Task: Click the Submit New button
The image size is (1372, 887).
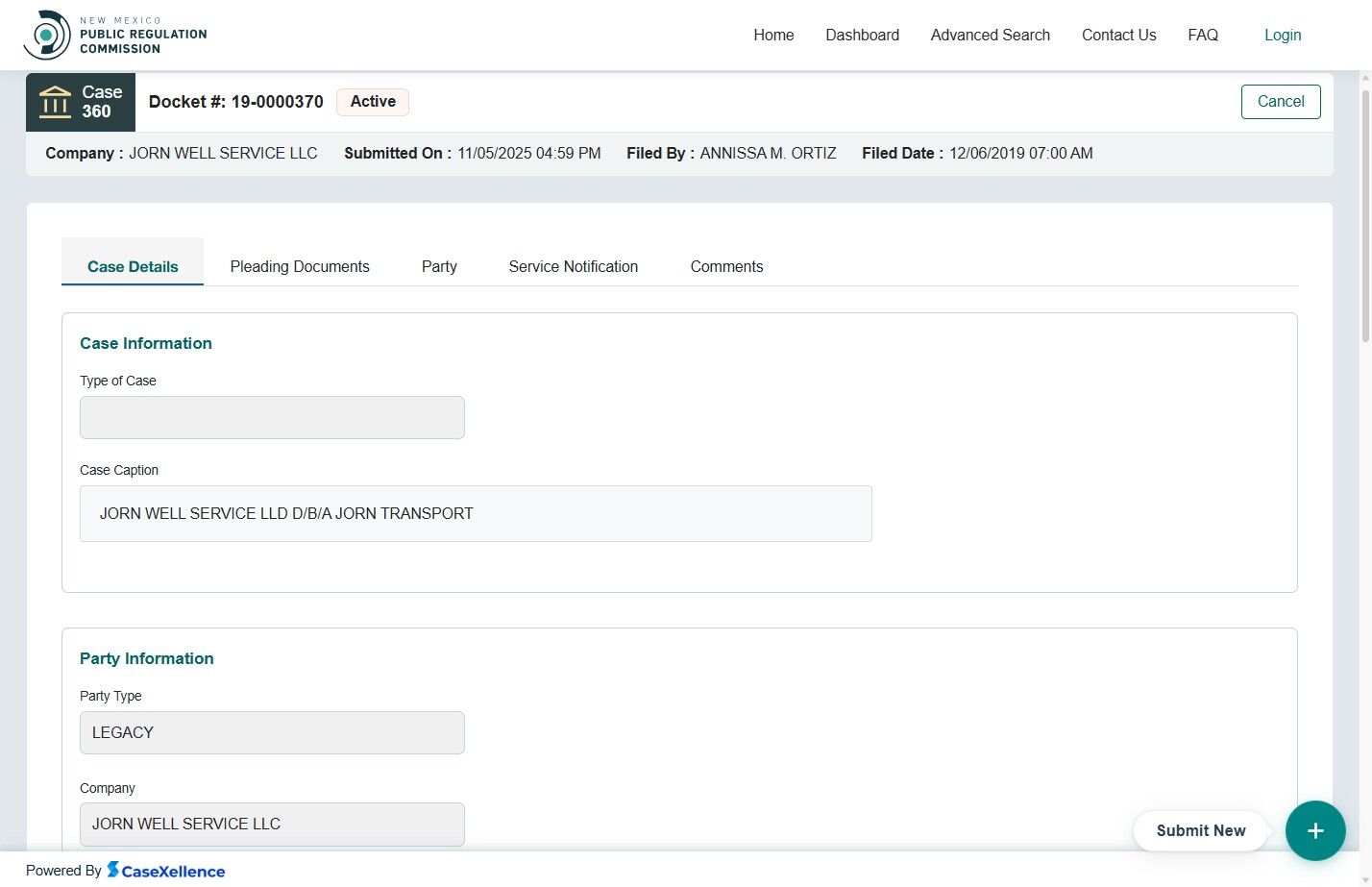Action: [x=1201, y=830]
